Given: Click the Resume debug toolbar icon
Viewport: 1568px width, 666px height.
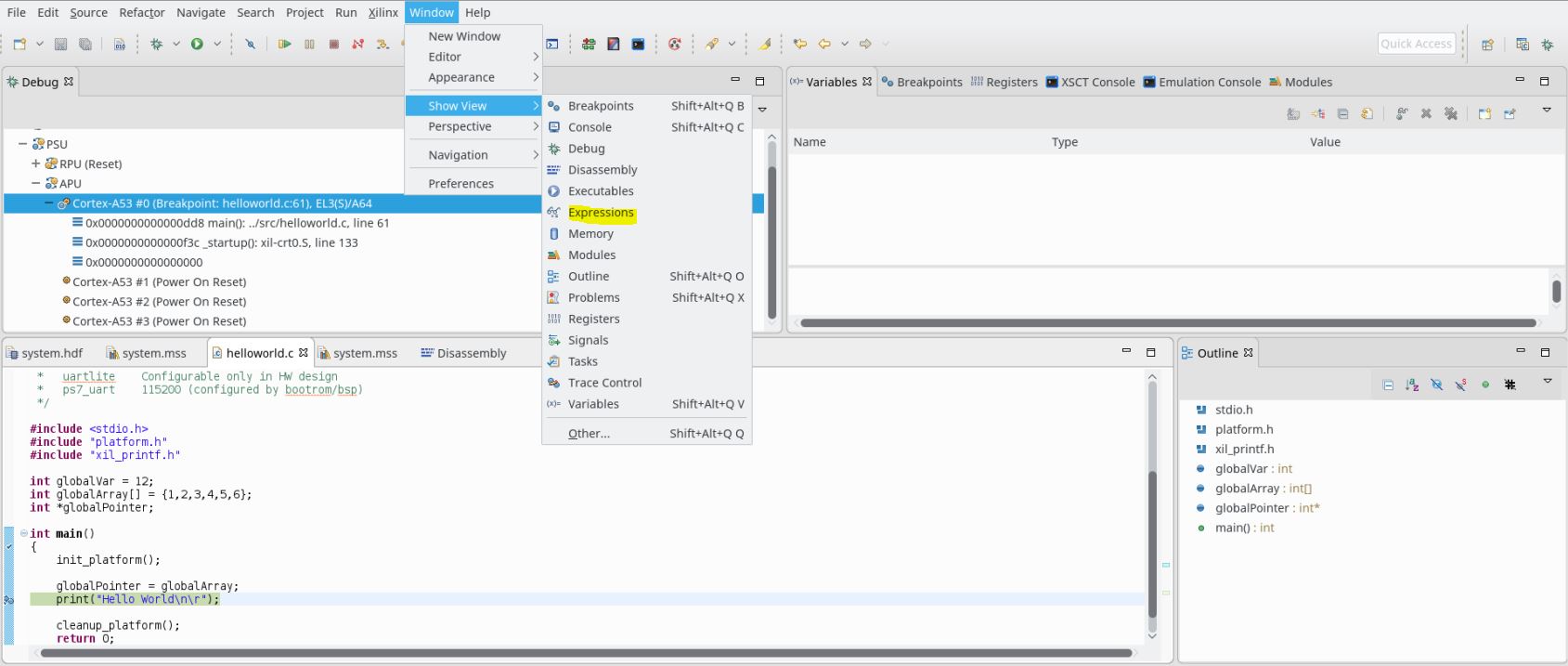Looking at the screenshot, I should coord(284,44).
